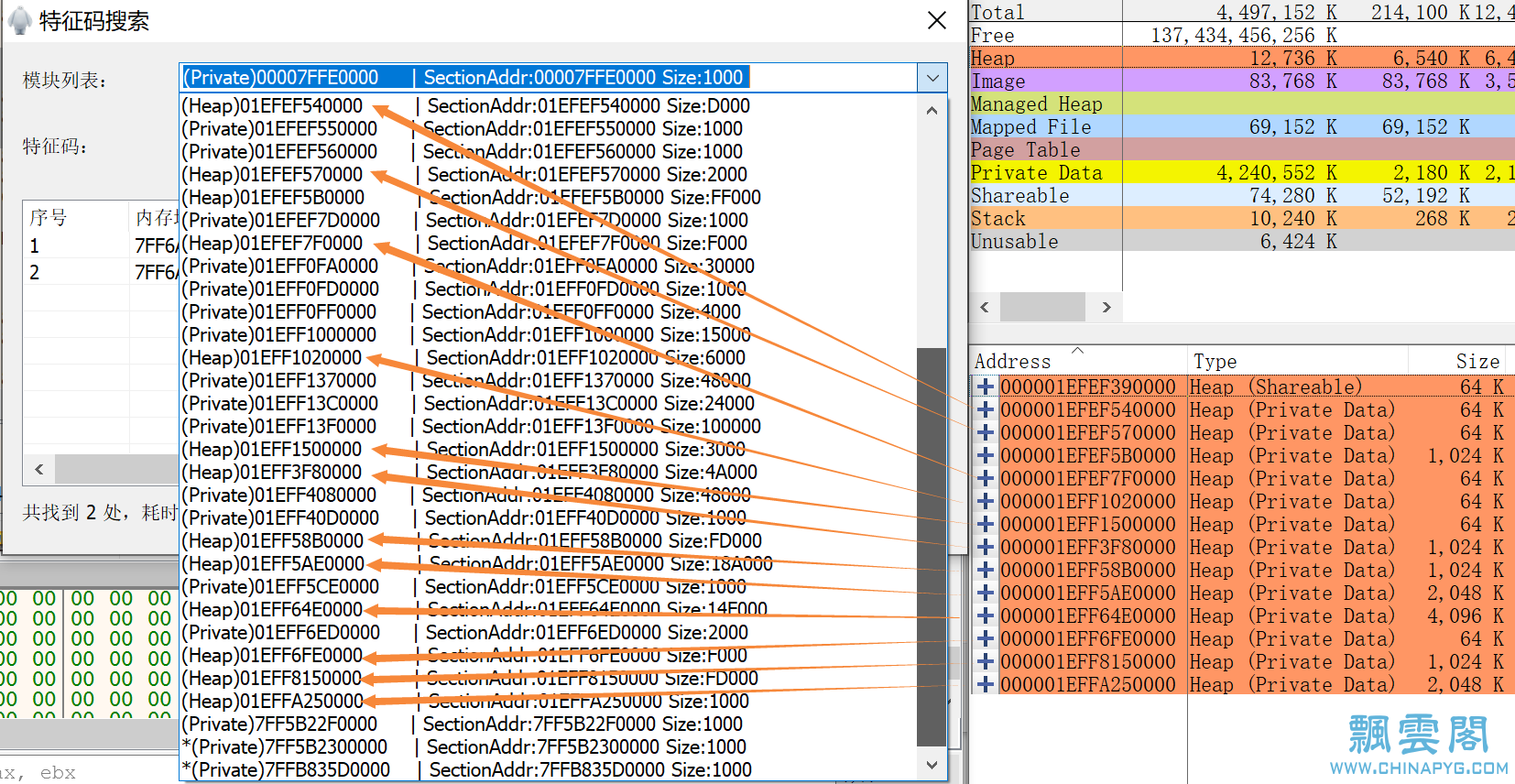Select the Shareable summary row
Image resolution: width=1515 pixels, height=784 pixels.
1242,195
